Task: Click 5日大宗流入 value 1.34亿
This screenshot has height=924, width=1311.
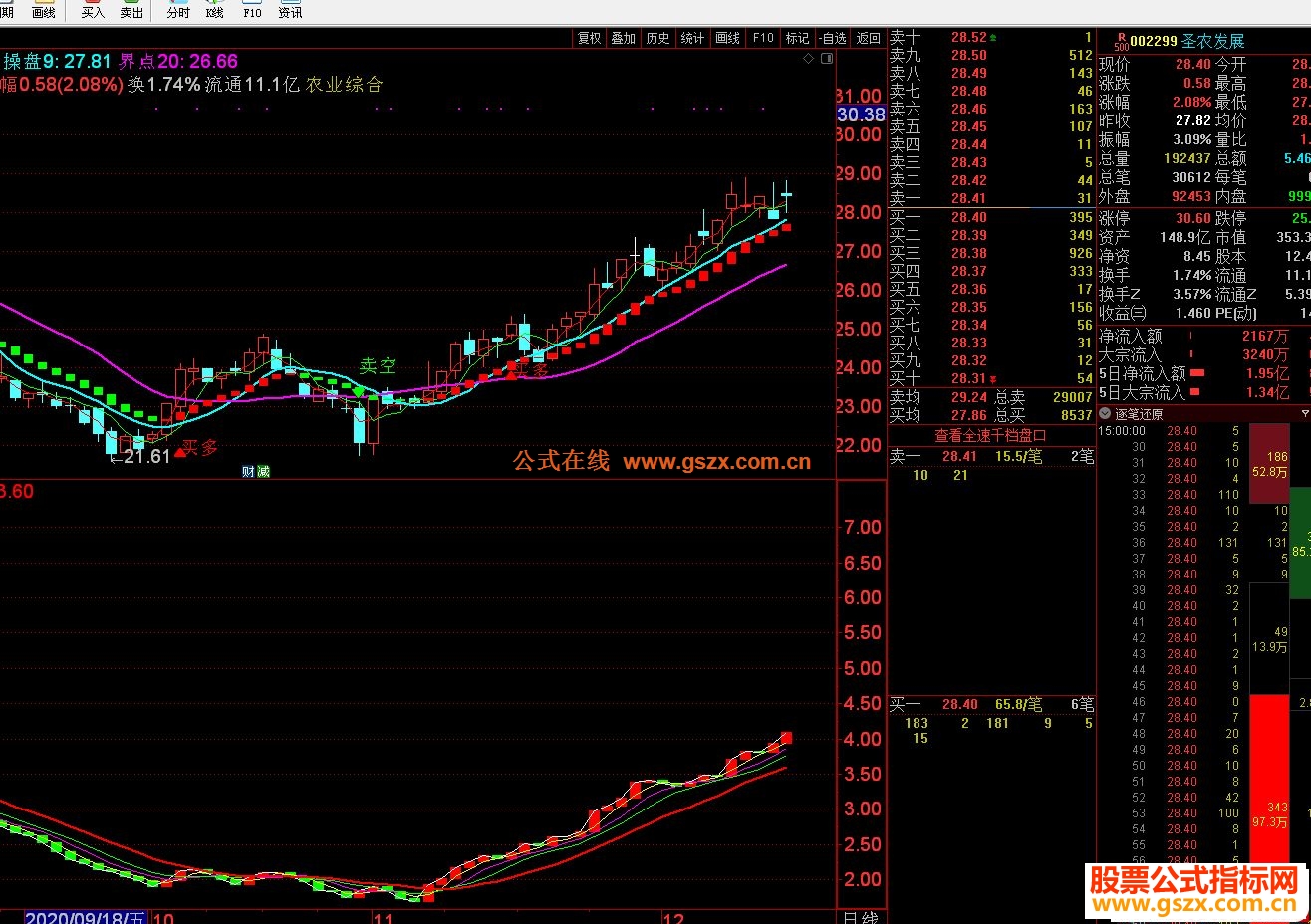Action: click(x=1267, y=392)
